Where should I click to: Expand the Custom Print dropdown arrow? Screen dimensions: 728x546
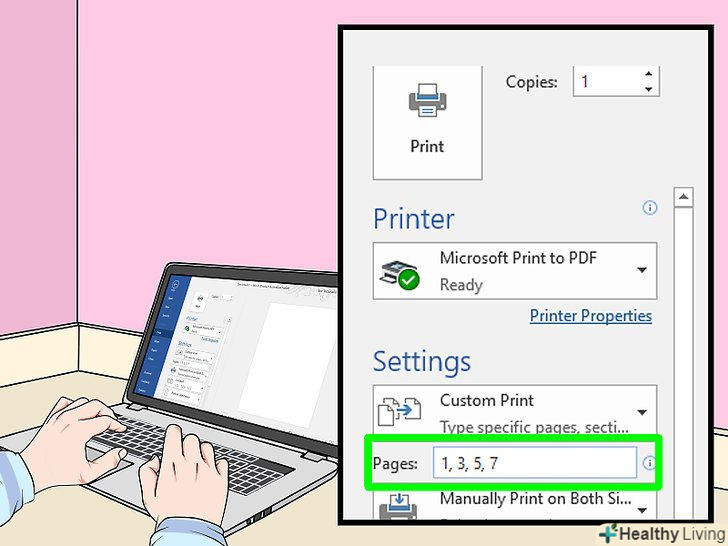click(642, 412)
